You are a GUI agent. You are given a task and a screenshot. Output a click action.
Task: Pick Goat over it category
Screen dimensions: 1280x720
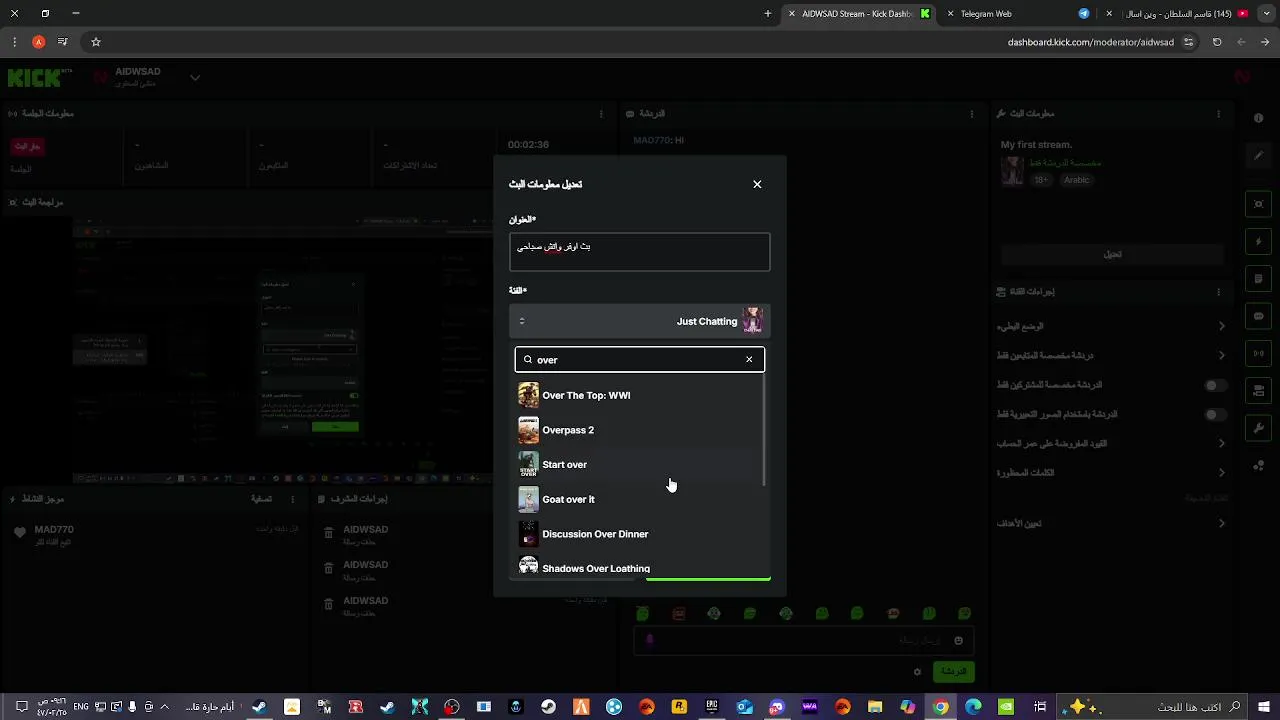tap(639, 499)
